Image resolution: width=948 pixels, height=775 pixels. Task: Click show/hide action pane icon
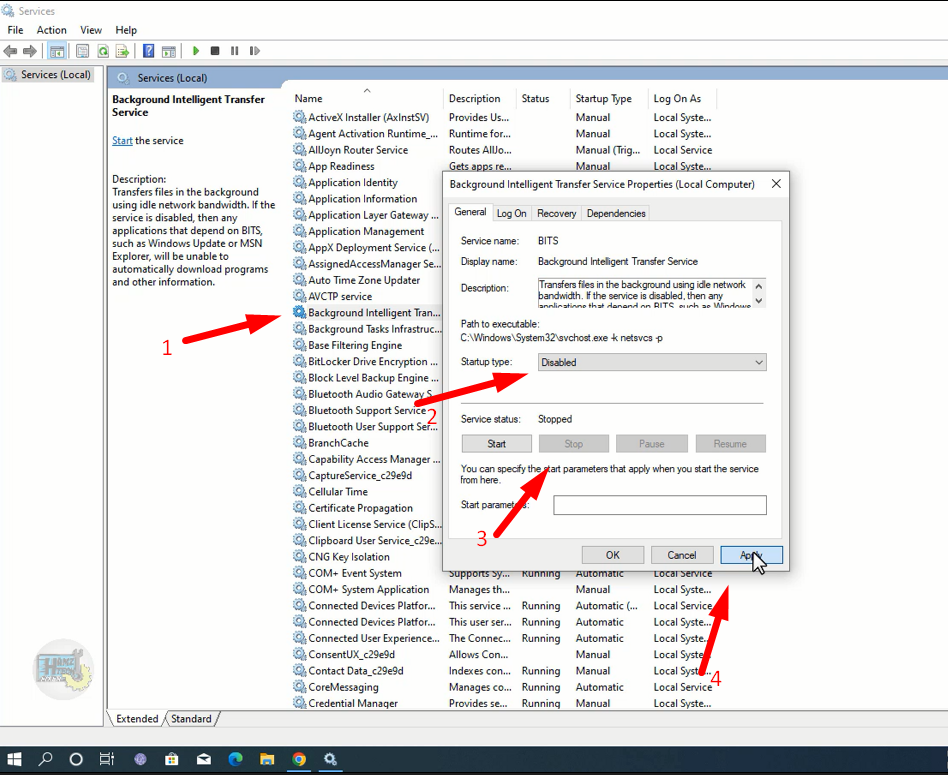coord(169,51)
